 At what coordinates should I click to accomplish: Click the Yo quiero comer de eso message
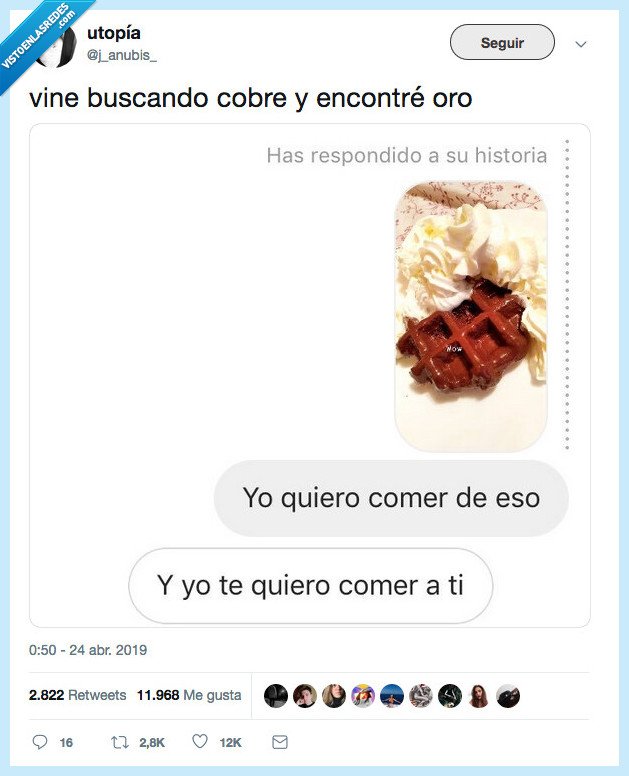point(391,498)
